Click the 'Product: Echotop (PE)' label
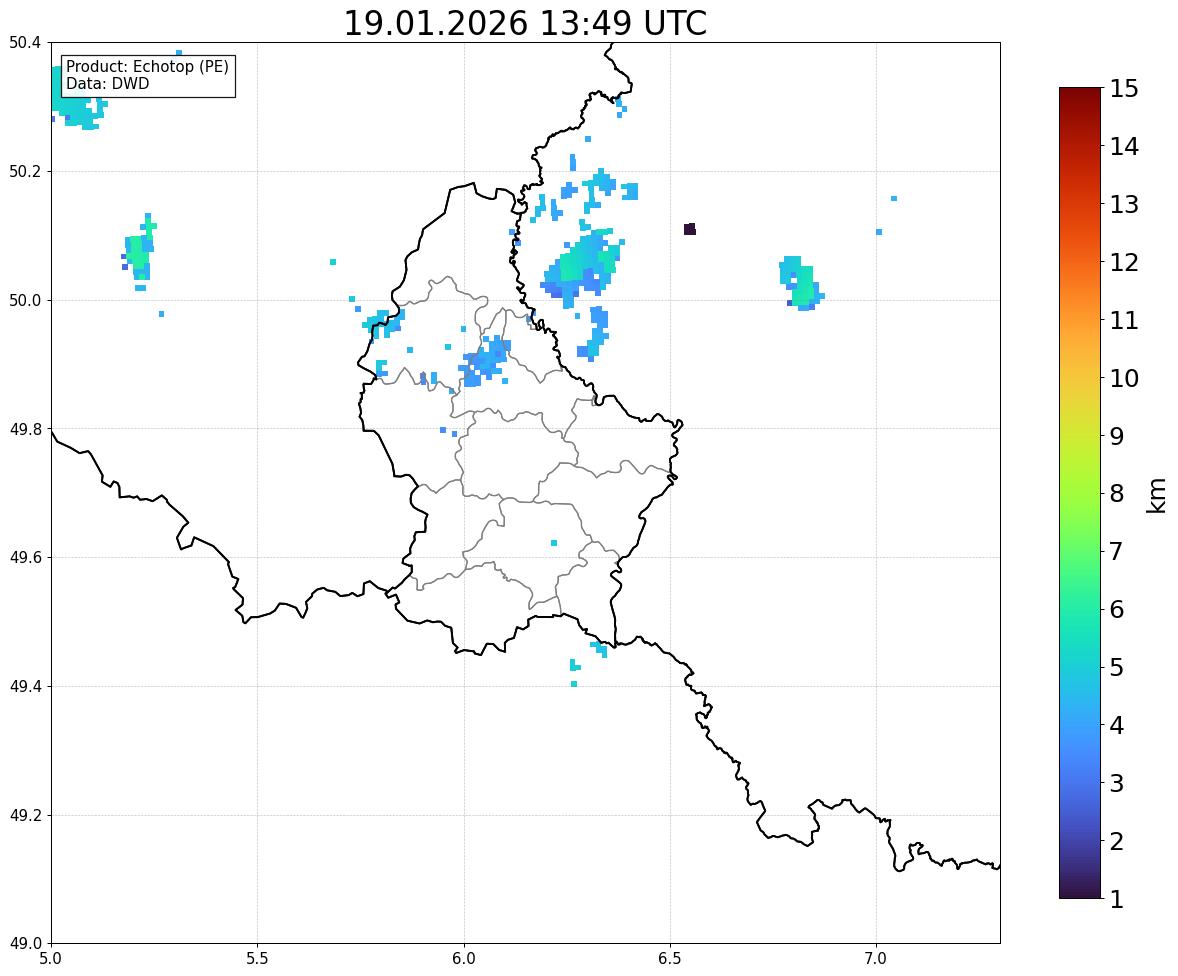Viewport: 1178px width, 976px height. coord(147,66)
